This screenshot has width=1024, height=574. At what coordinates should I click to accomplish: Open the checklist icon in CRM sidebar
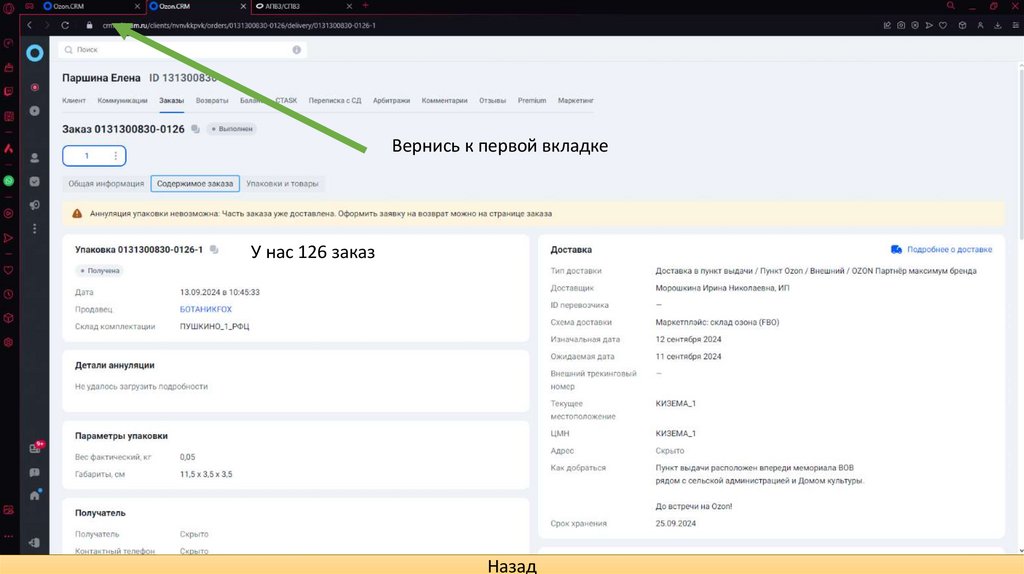pos(35,182)
